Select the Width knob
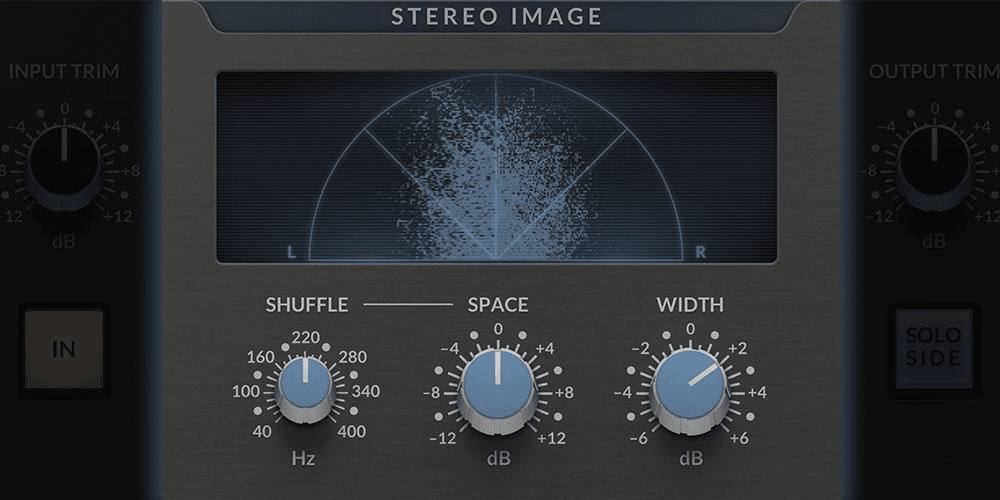This screenshot has height=500, width=1000. pyautogui.click(x=690, y=385)
